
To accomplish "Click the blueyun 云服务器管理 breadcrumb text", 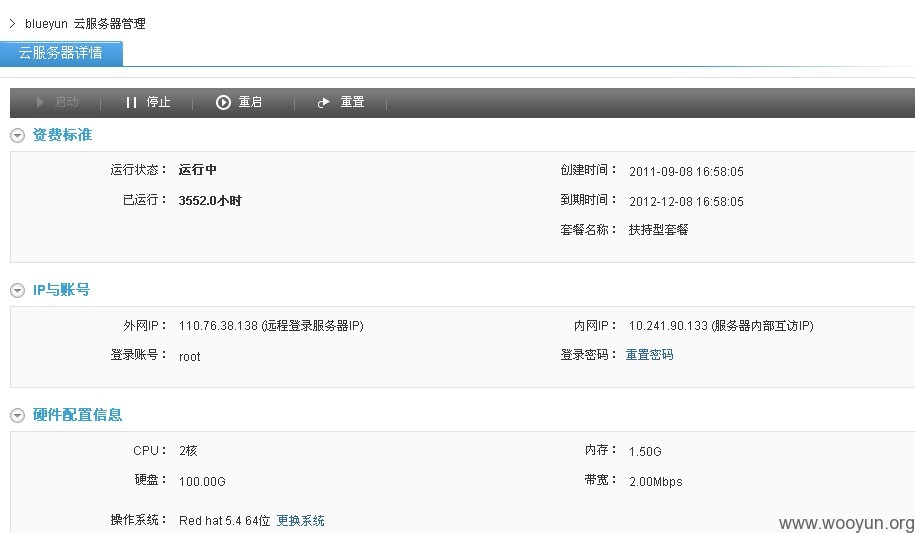I will tap(85, 24).
